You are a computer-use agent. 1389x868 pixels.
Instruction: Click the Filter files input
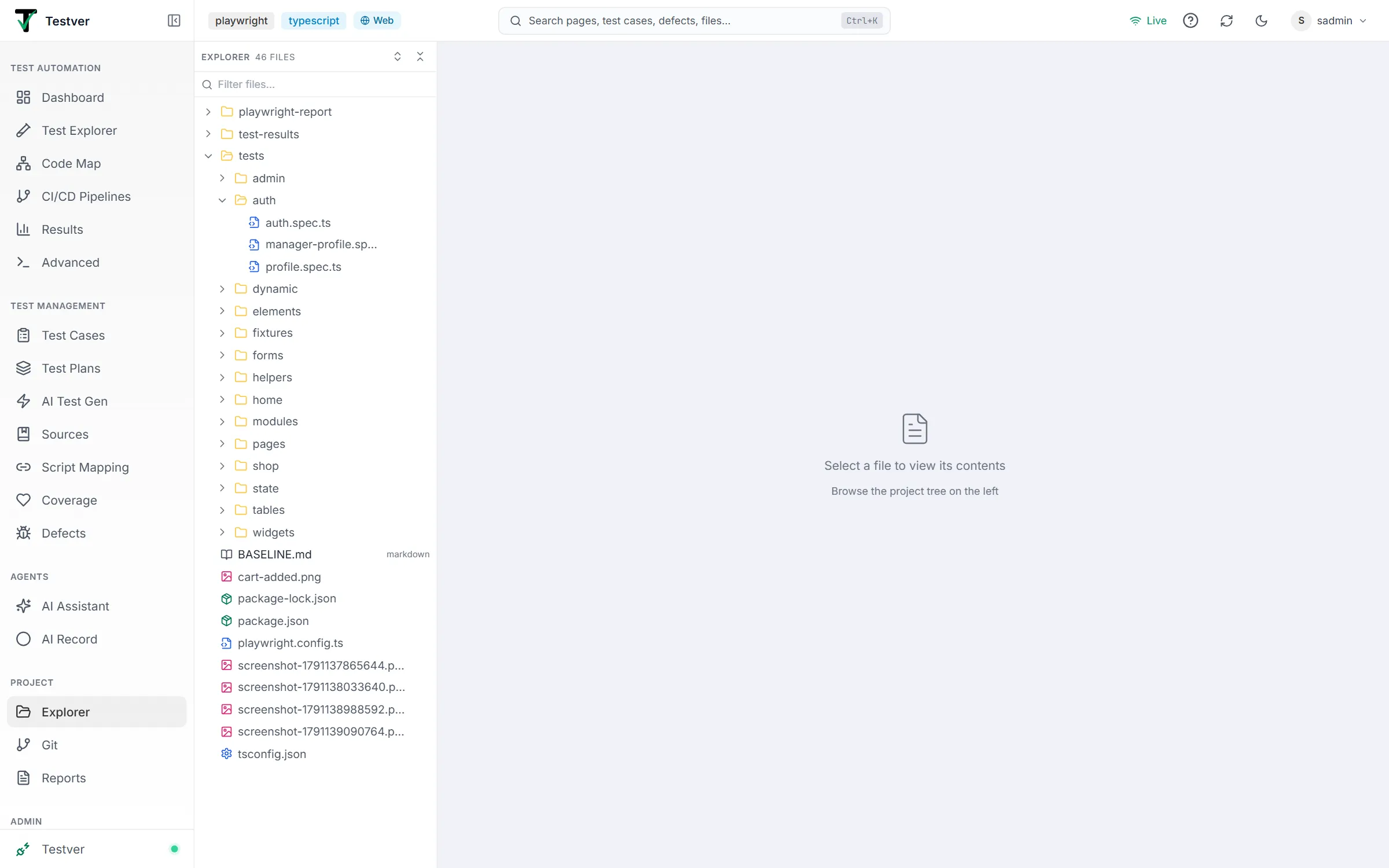(315, 84)
